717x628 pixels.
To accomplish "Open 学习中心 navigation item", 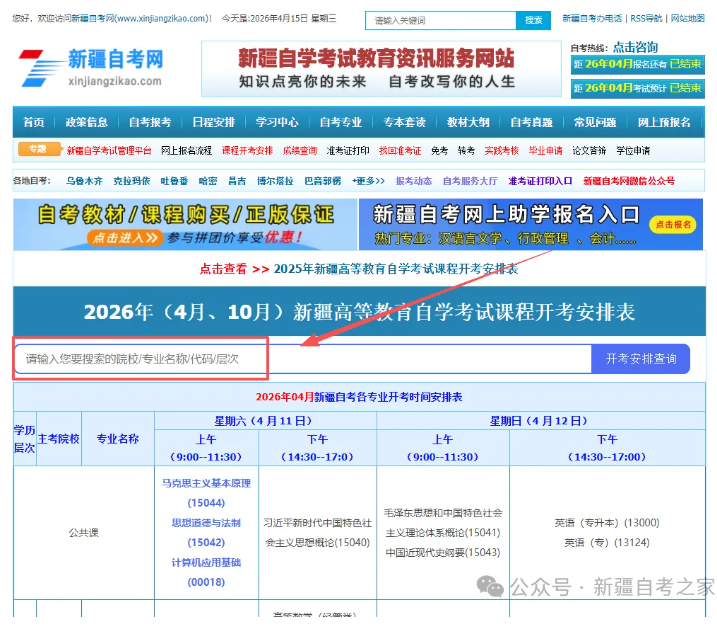I will (277, 123).
